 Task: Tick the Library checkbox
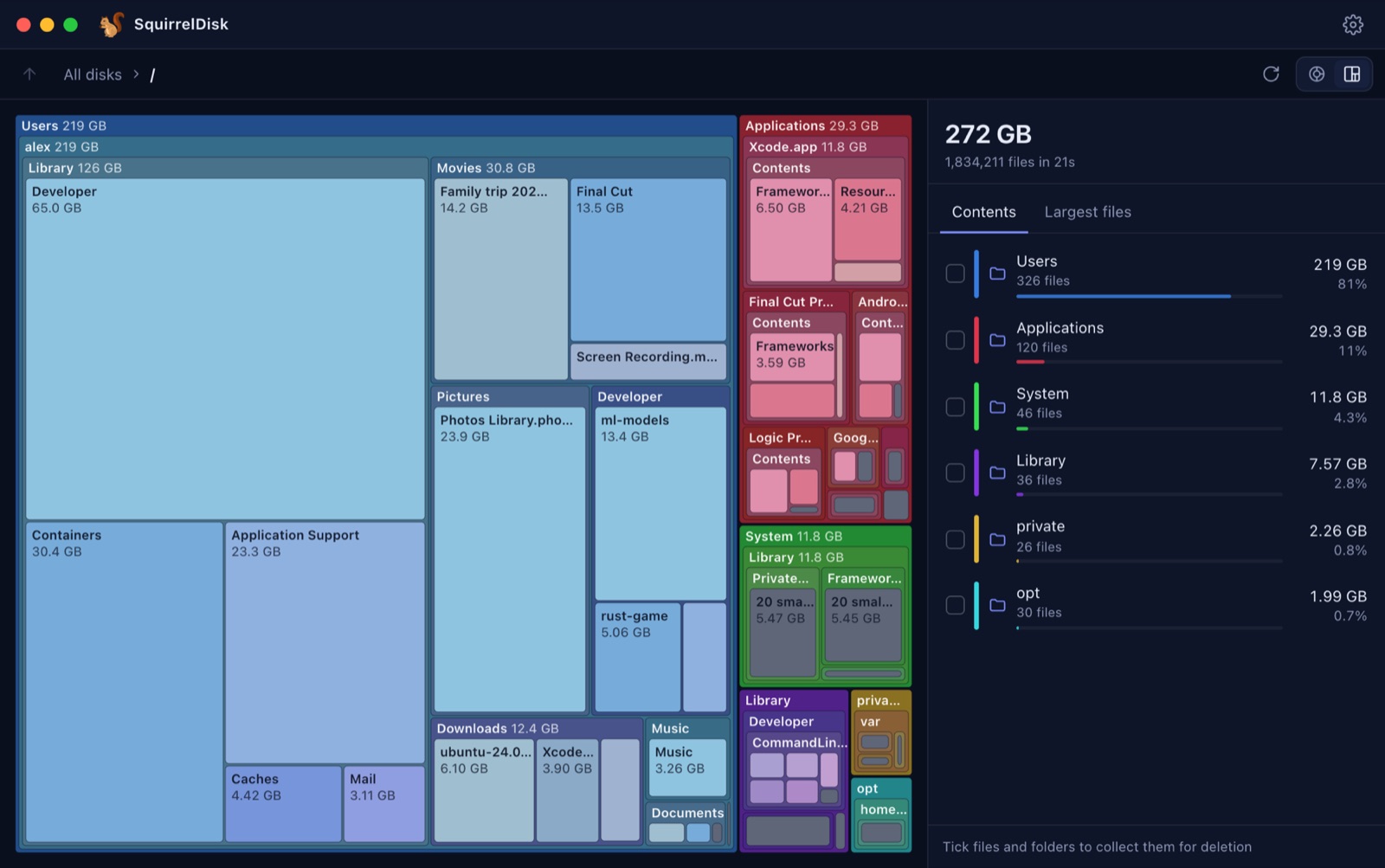point(955,473)
